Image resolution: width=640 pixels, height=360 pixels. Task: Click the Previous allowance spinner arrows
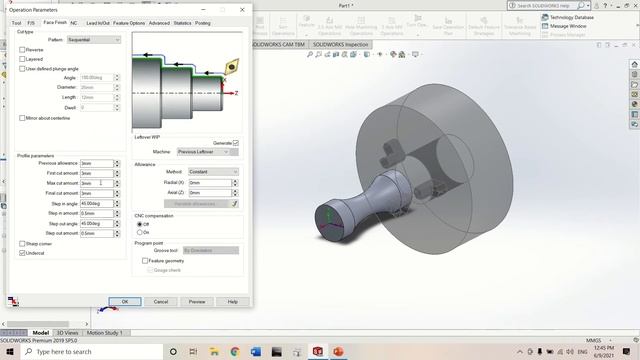pos(117,163)
